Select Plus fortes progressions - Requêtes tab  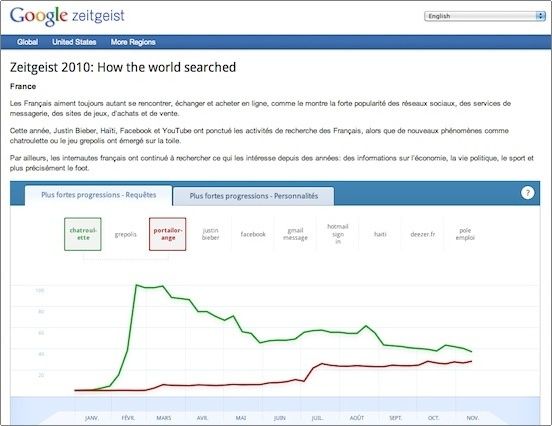point(99,195)
